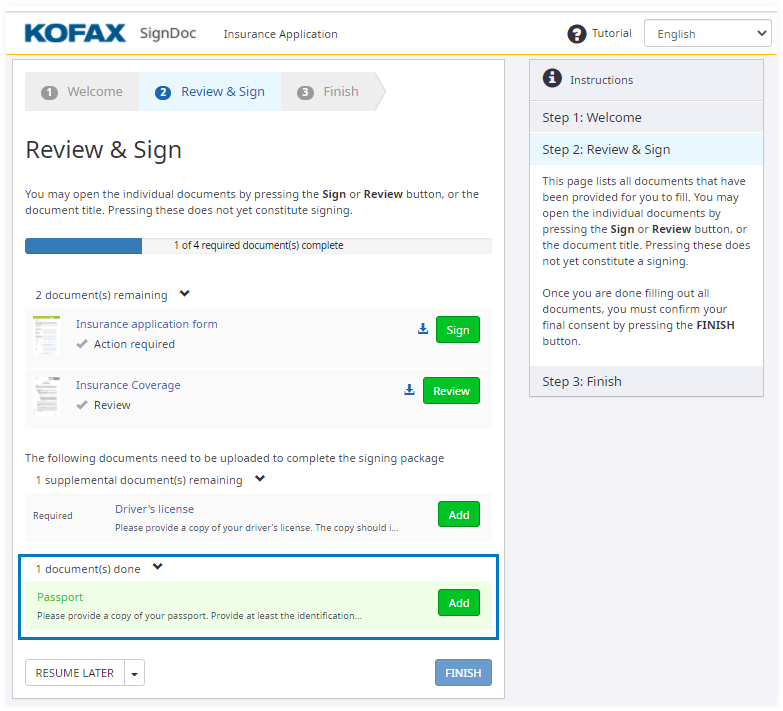
Task: Open the Tutorial help icon
Action: click(577, 34)
